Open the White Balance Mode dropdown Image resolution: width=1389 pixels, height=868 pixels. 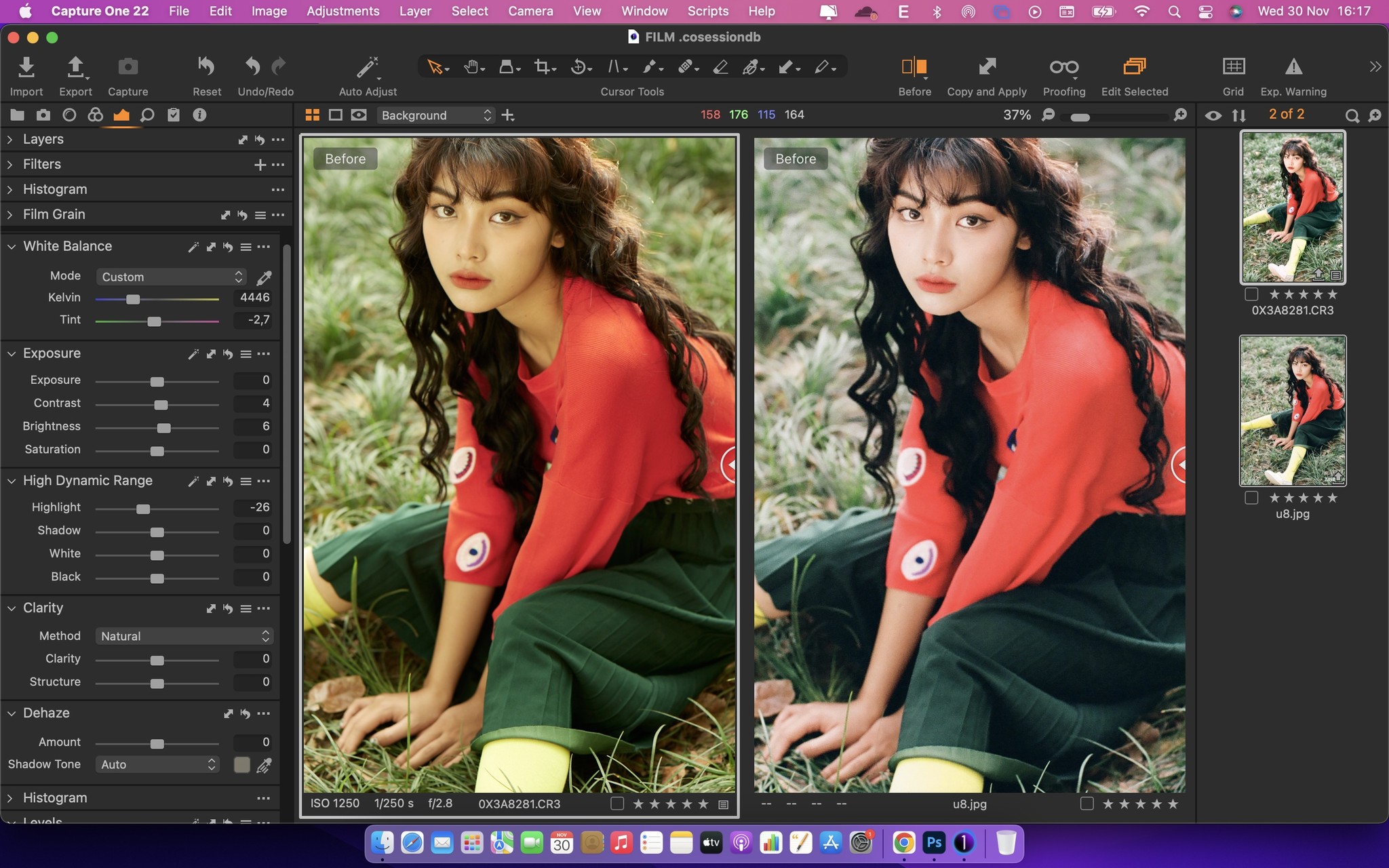[171, 277]
